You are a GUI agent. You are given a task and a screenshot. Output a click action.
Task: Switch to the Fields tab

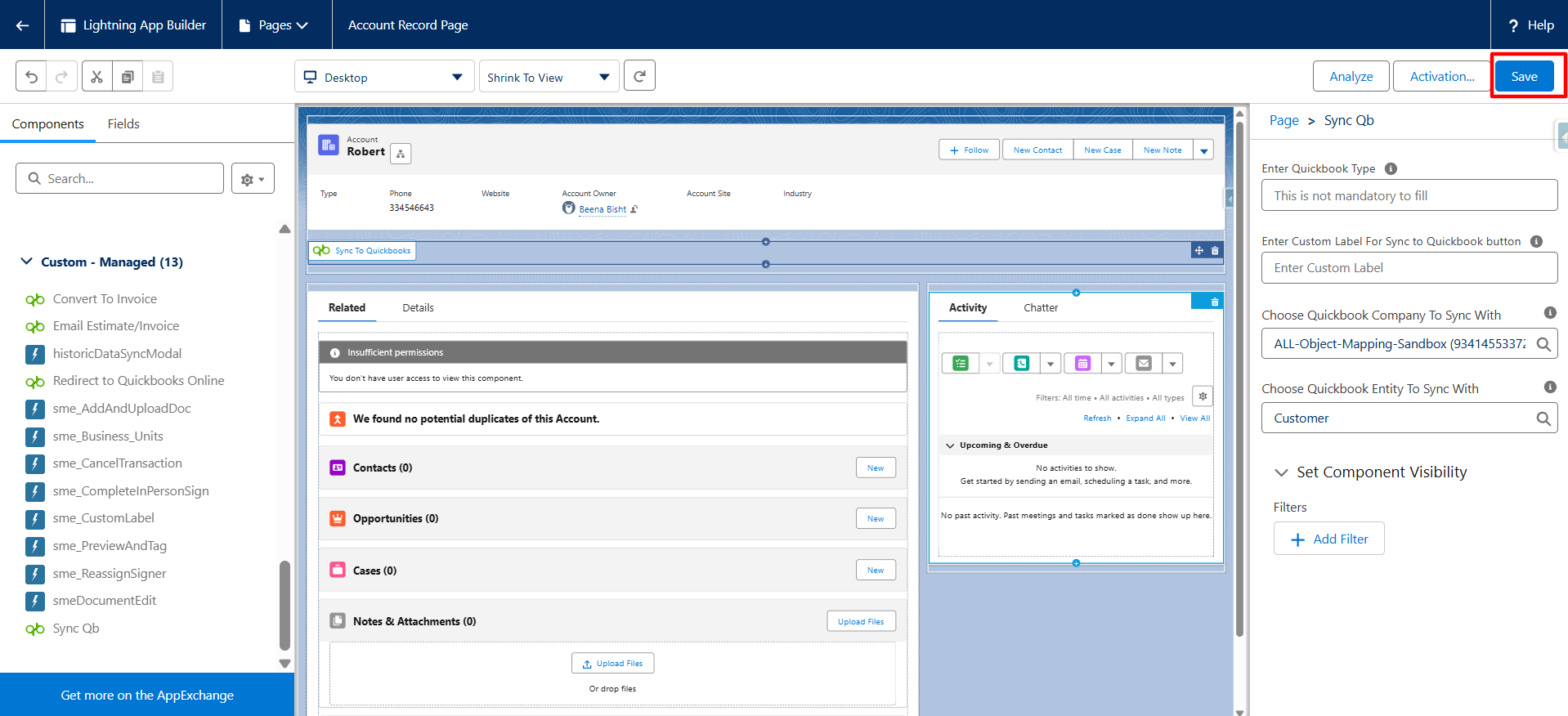(123, 124)
